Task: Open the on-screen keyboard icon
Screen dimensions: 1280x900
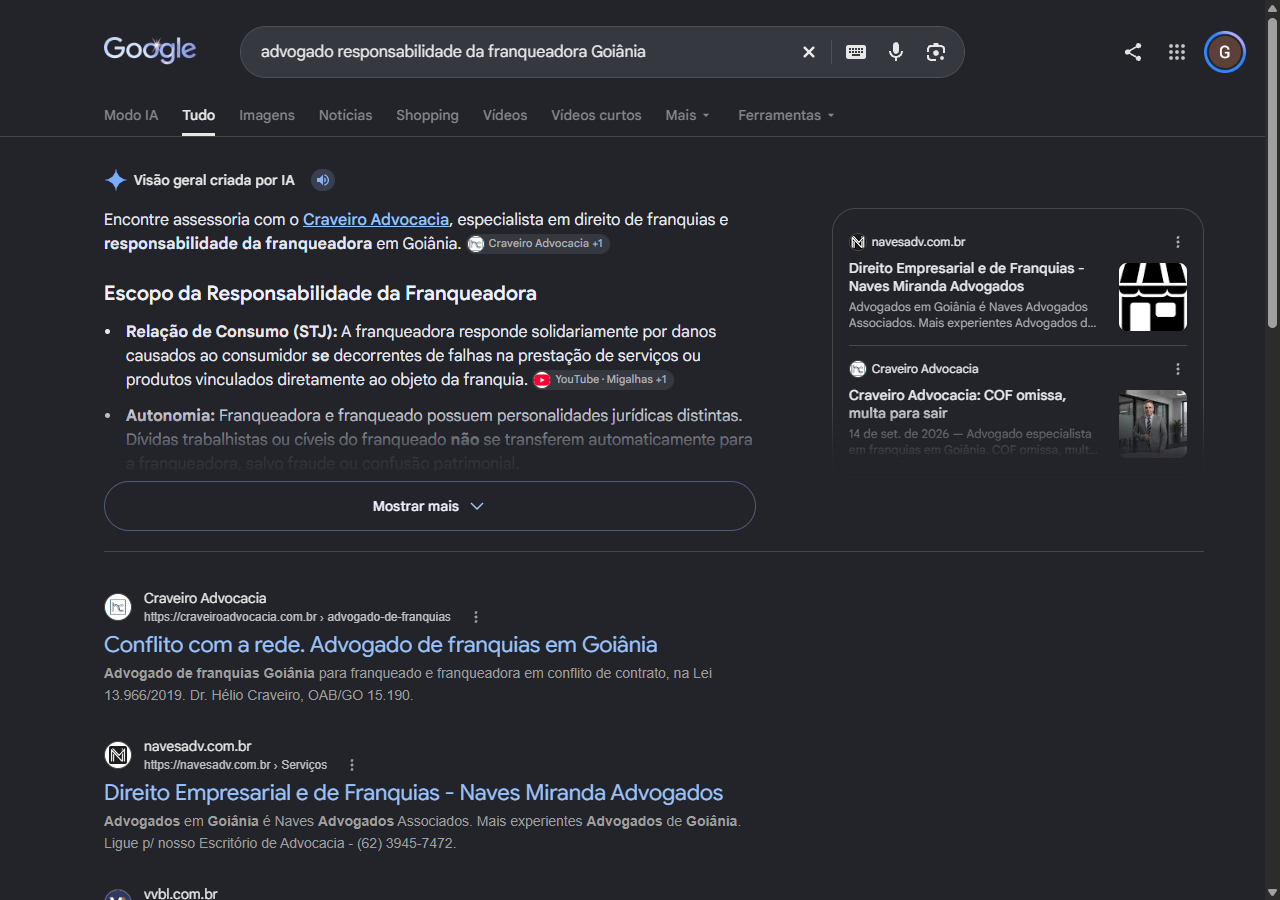Action: click(856, 52)
